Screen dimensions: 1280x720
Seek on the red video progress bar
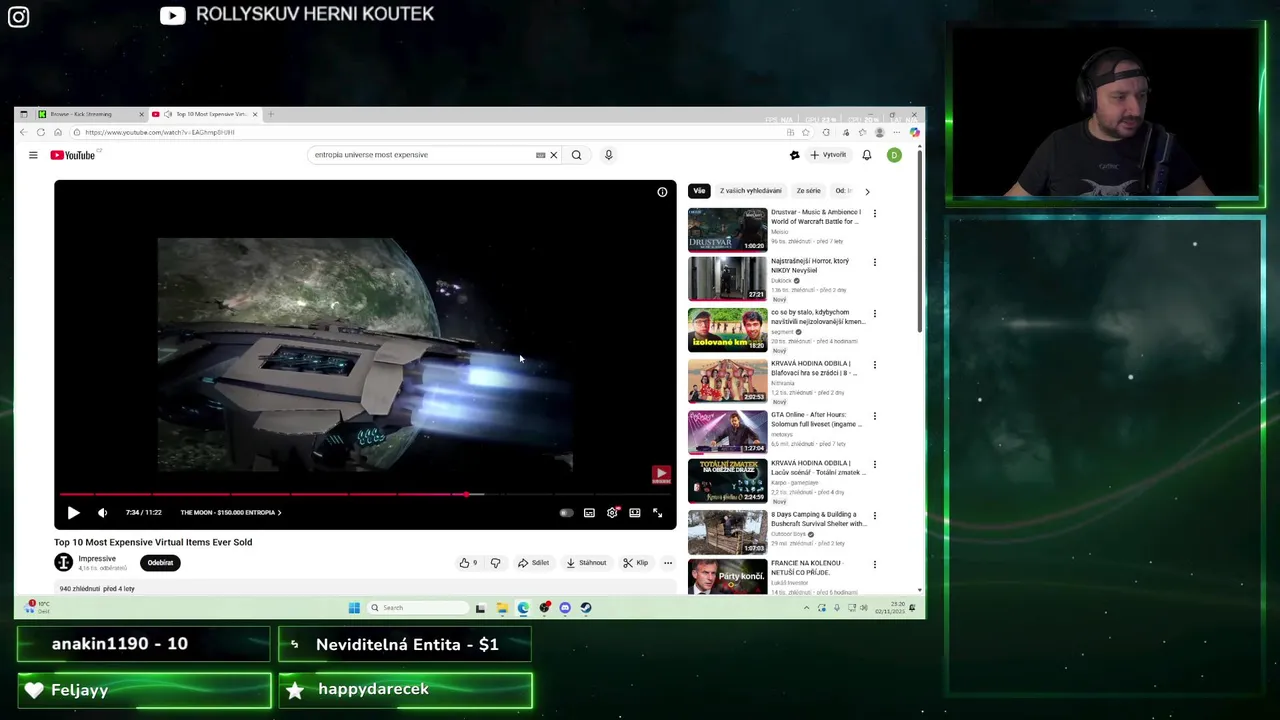click(x=365, y=494)
